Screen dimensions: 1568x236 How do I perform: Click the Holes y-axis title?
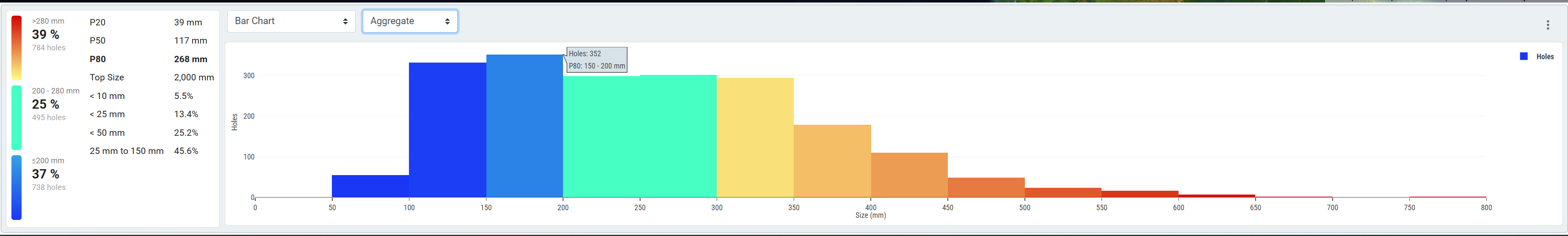coord(235,122)
